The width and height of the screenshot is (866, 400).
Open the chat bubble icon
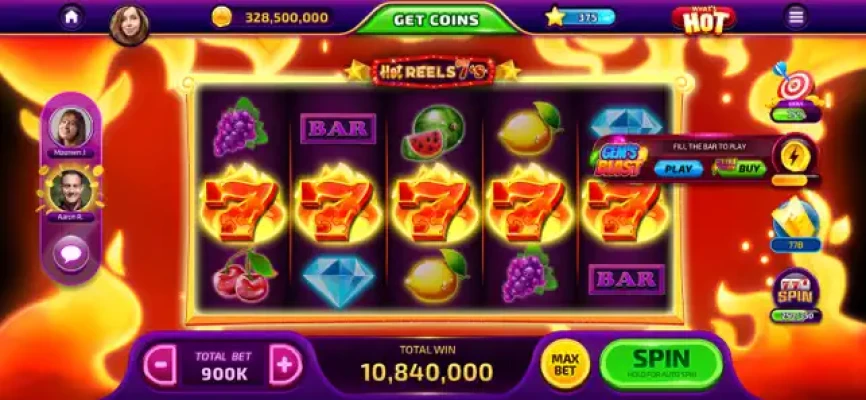pyautogui.click(x=71, y=255)
